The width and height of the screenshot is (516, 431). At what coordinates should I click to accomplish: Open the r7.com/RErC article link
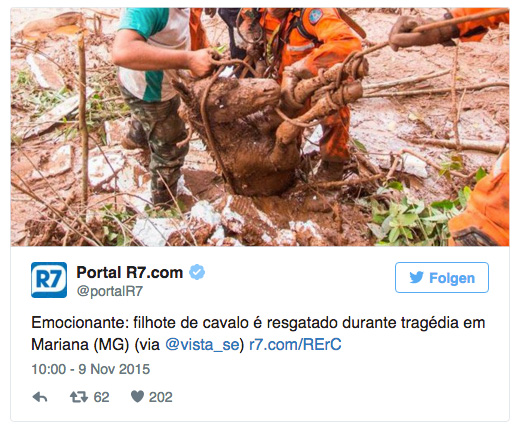coord(295,344)
